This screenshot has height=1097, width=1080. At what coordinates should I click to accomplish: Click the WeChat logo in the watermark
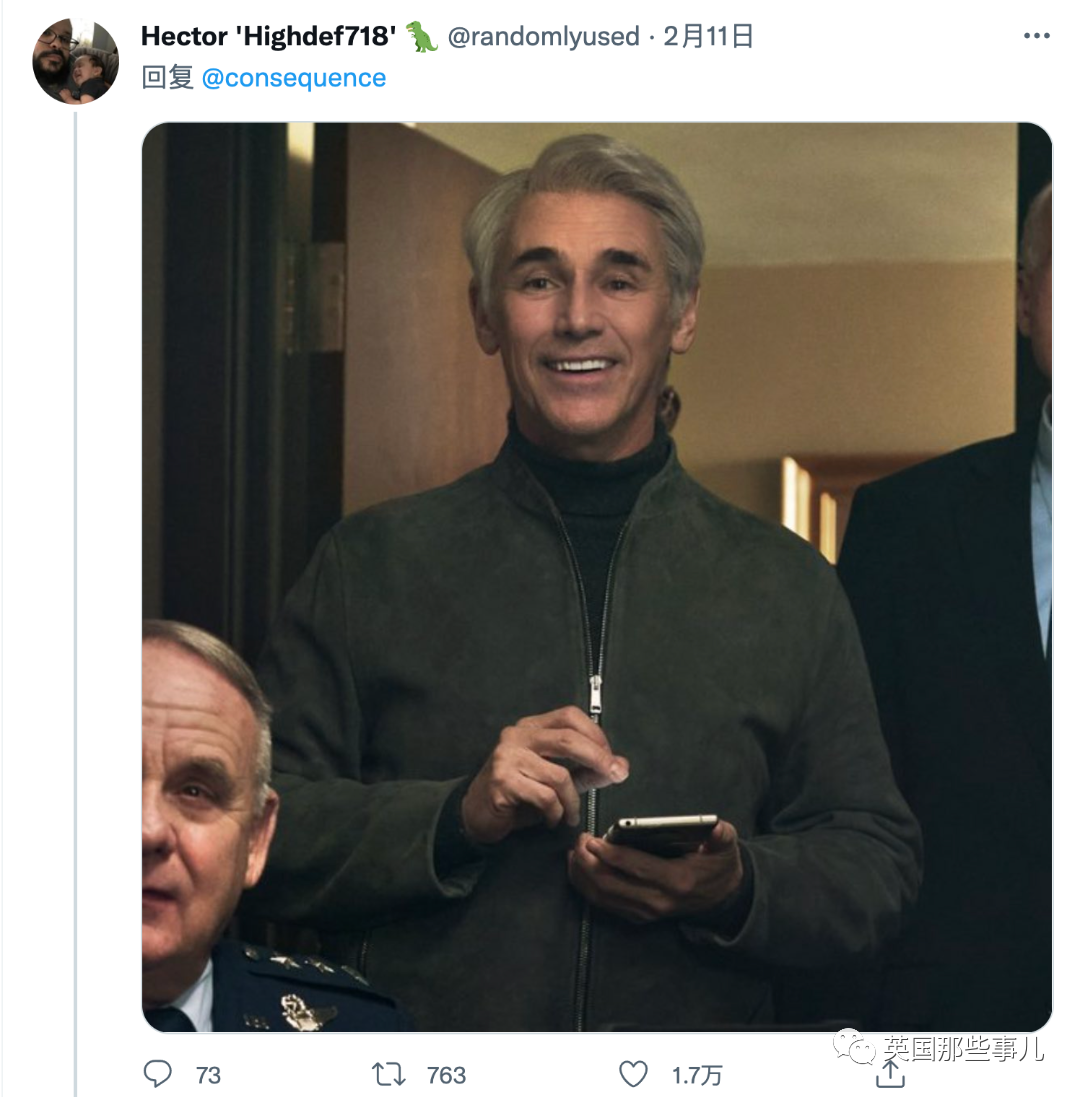click(x=856, y=1047)
